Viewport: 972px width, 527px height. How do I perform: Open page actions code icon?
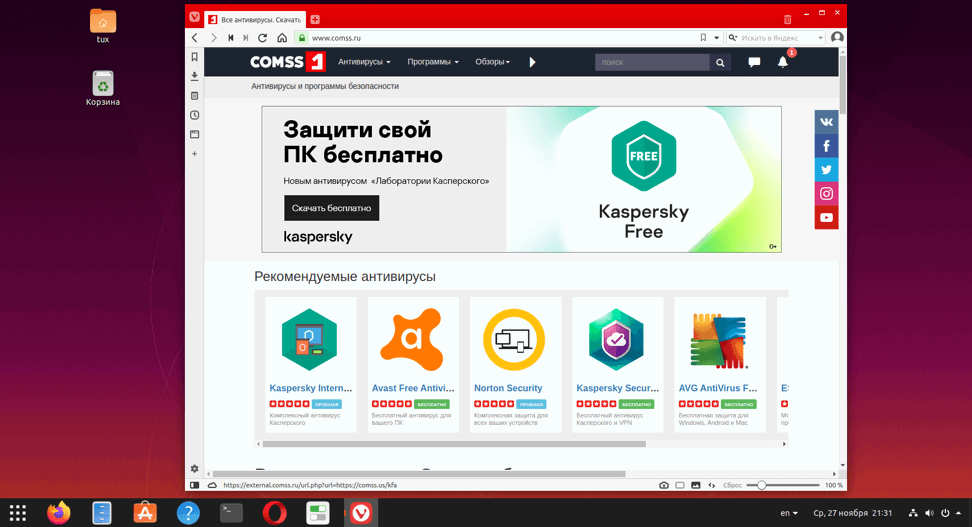712,485
